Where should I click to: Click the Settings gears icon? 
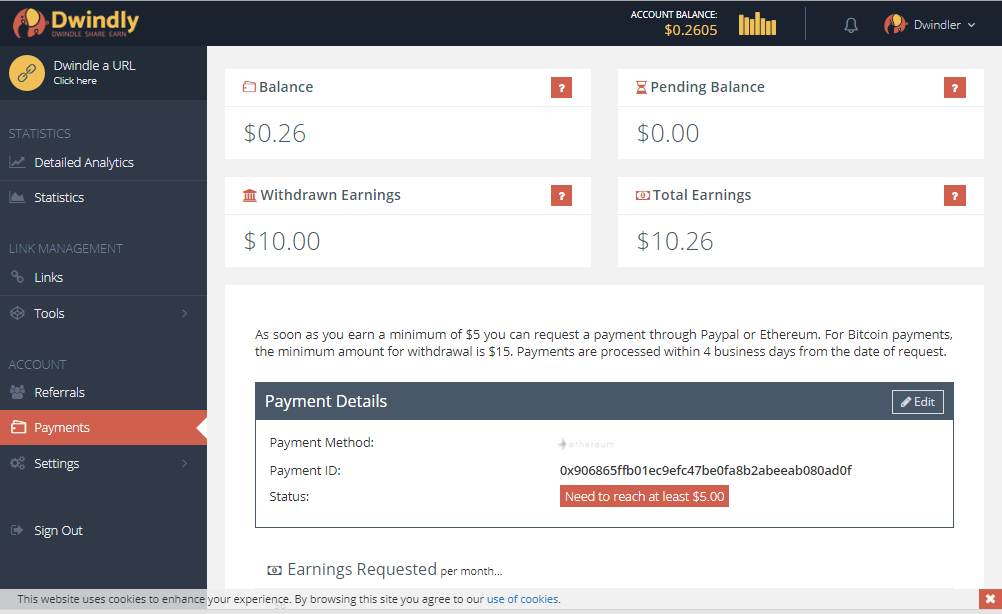click(x=17, y=463)
